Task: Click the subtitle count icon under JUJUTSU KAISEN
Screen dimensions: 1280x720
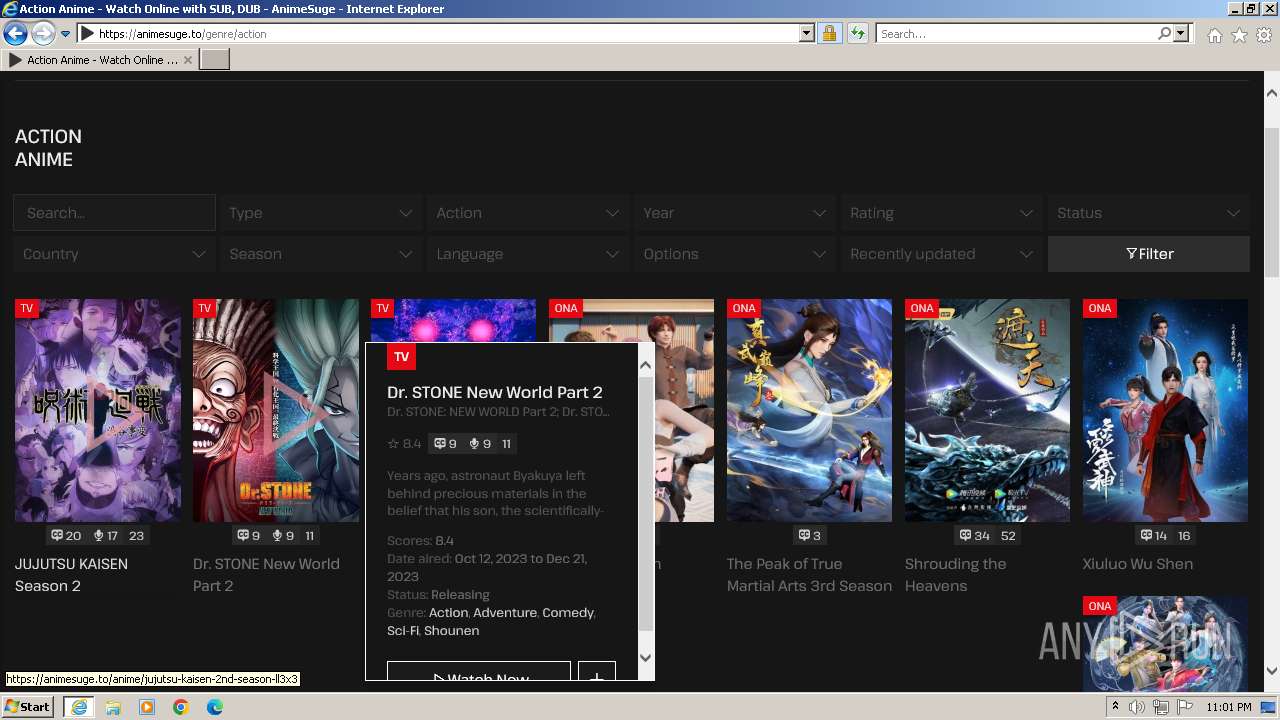Action: point(57,535)
